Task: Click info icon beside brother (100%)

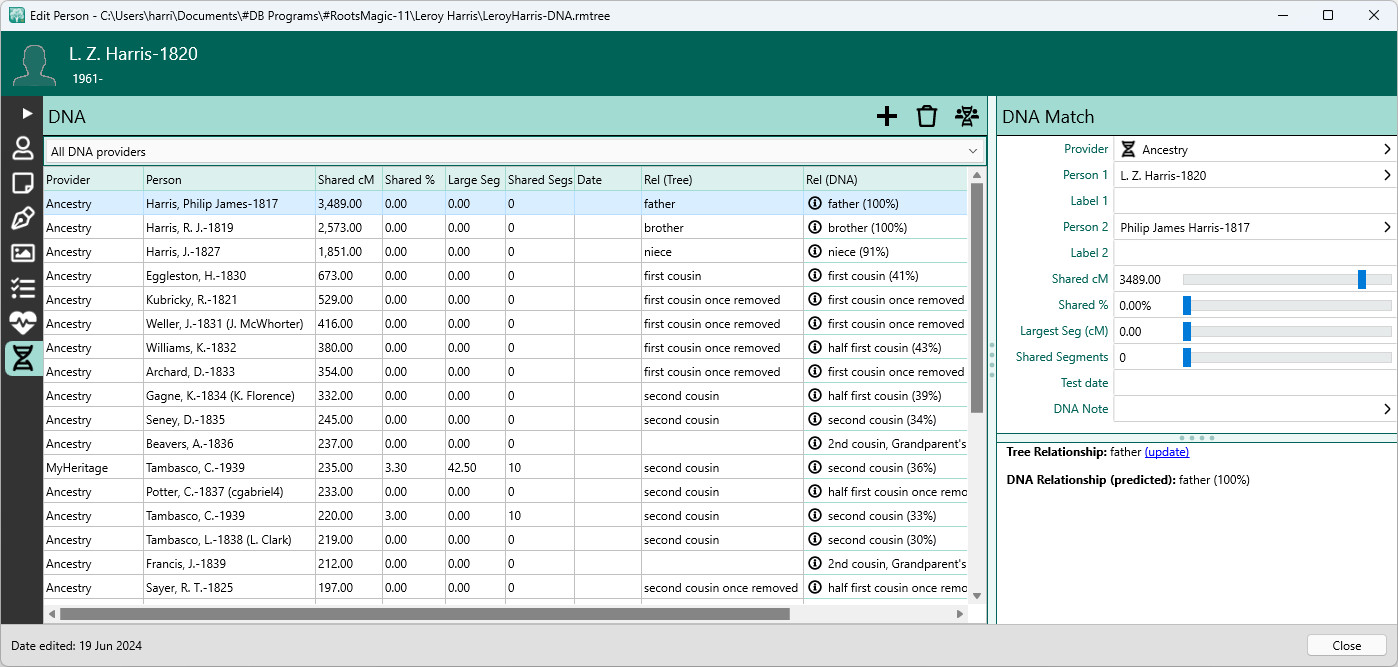Action: click(815, 227)
